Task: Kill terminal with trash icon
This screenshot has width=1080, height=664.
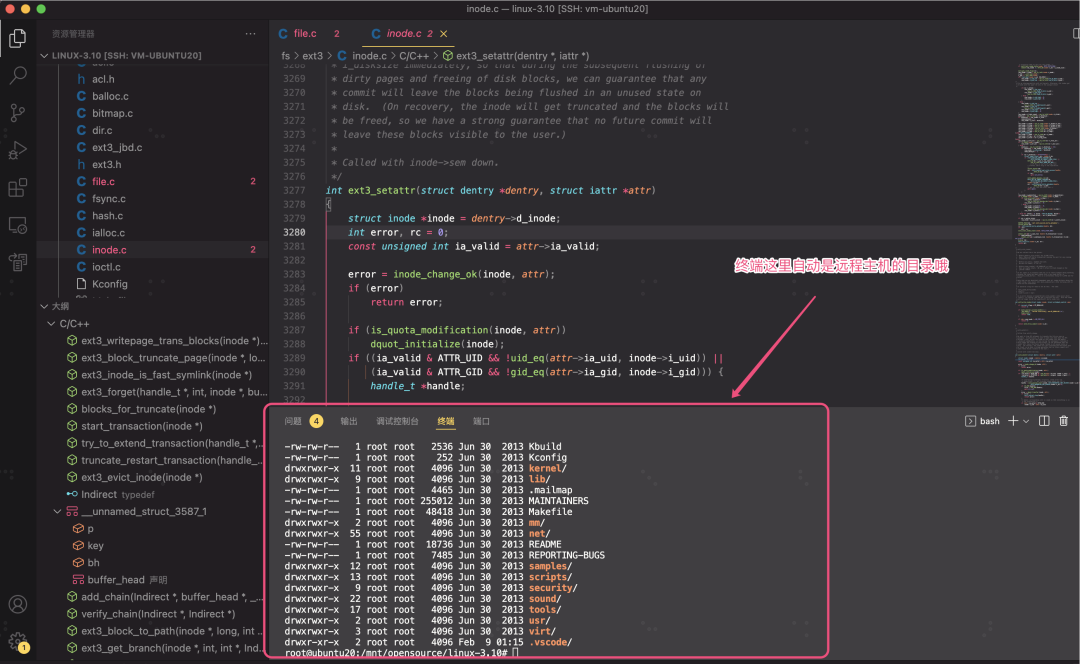Action: click(x=1064, y=421)
